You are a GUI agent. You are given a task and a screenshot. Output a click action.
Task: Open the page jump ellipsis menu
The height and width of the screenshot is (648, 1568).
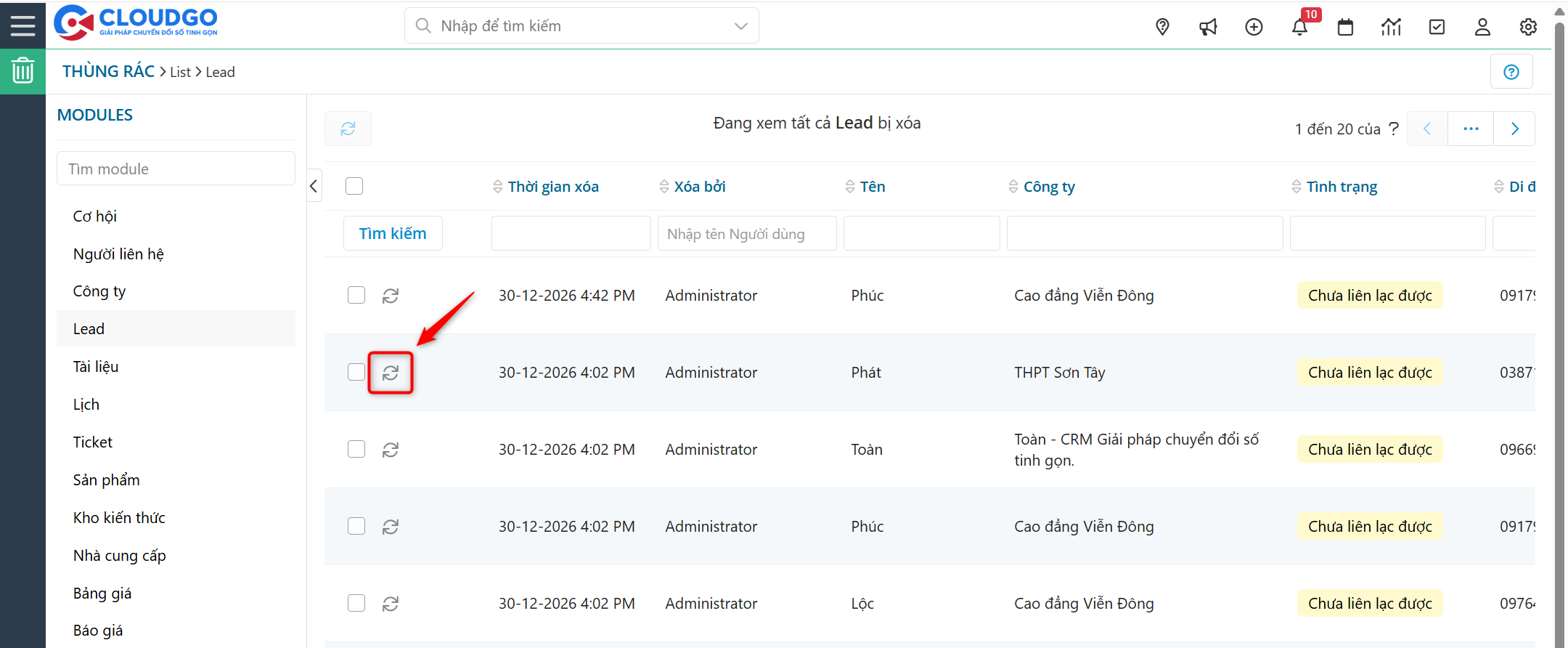pos(1471,129)
